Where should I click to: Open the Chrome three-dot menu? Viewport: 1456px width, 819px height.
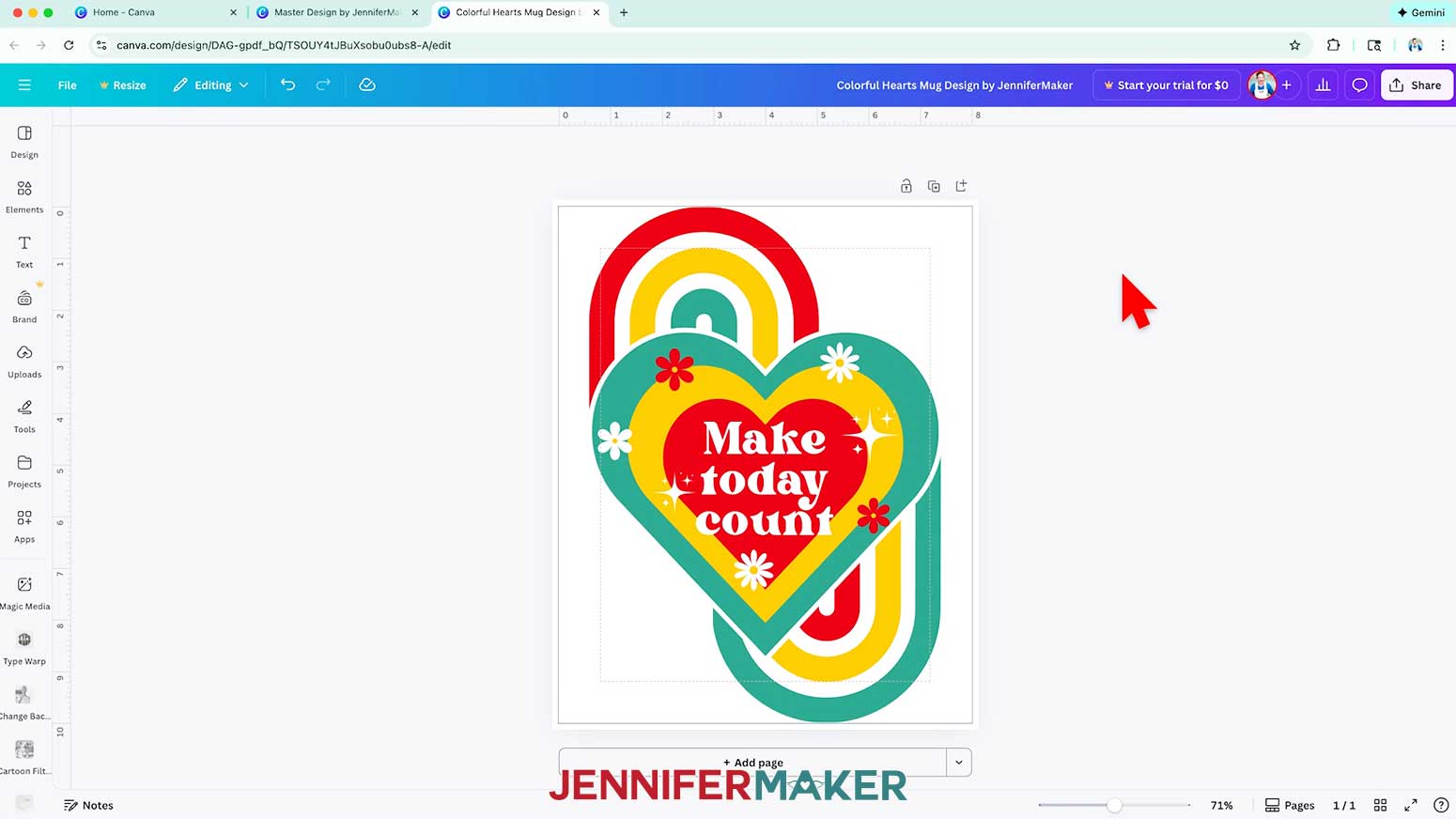point(1443,44)
